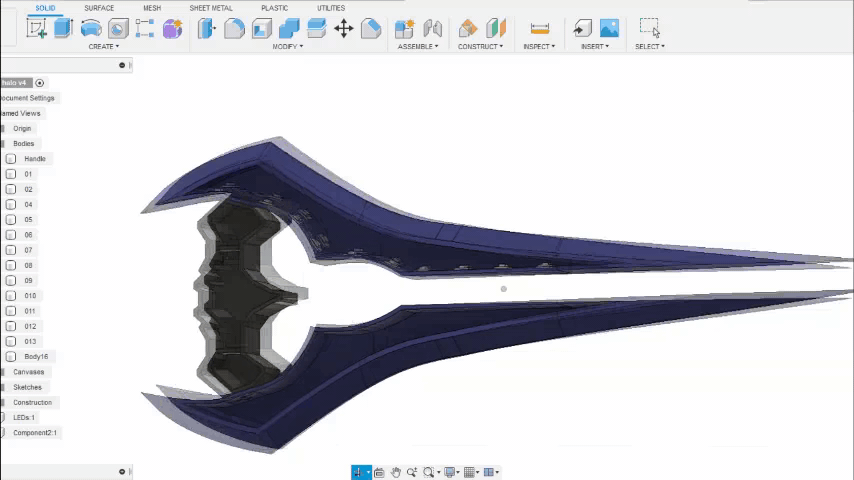Select the Extrude tool
The image size is (854, 480).
pyautogui.click(x=63, y=28)
